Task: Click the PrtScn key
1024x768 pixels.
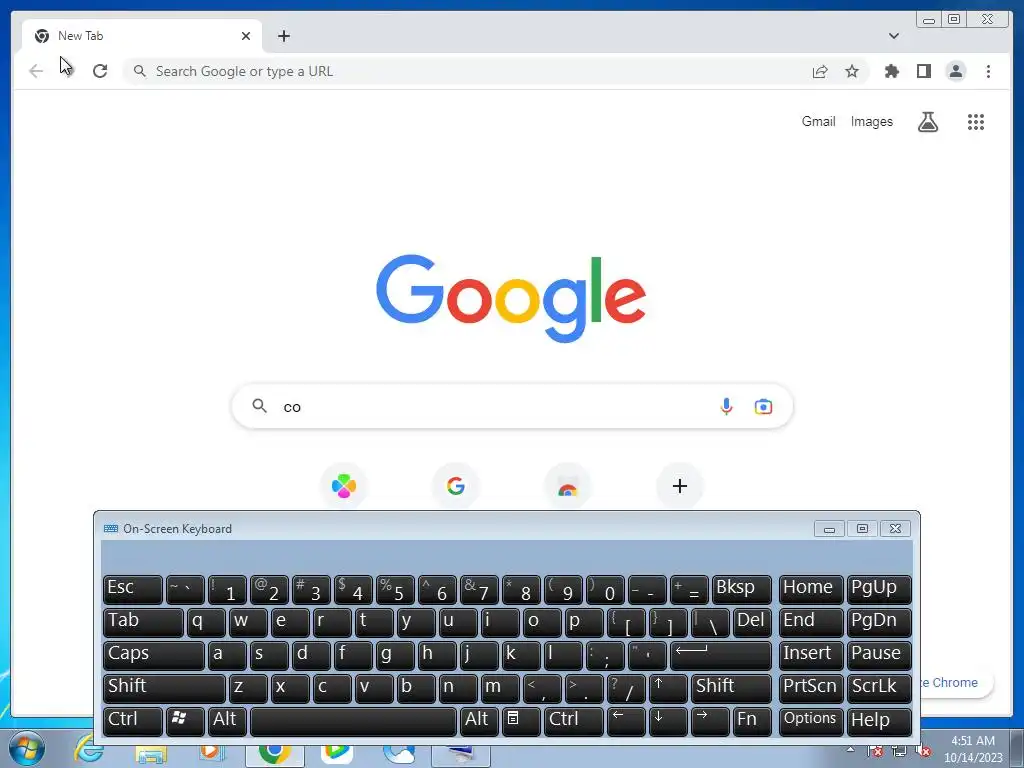Action: [811, 688]
